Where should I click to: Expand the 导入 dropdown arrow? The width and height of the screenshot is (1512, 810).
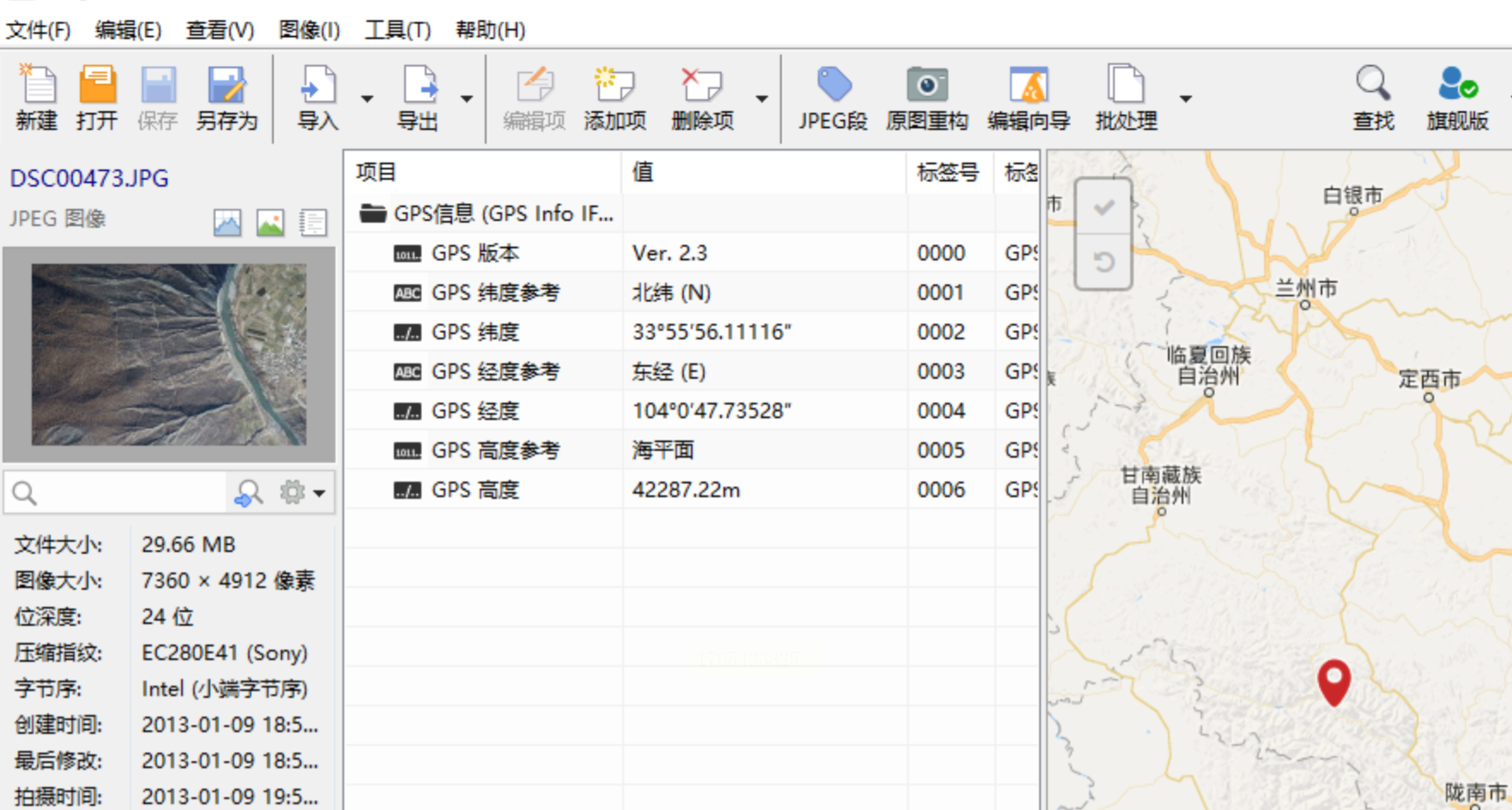[367, 99]
